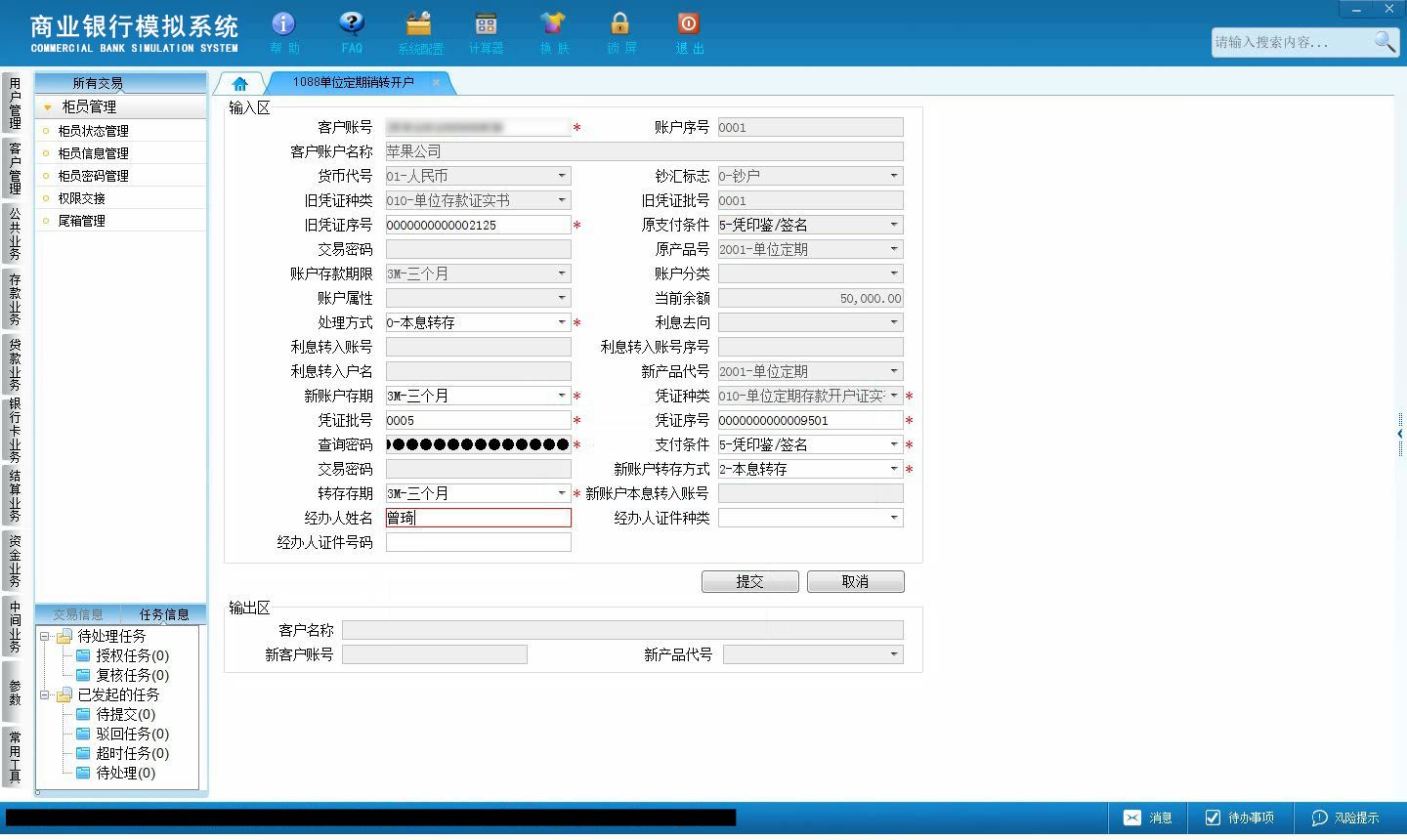
Task: Open the 银行卡业务 side tab
Action: click(14, 430)
